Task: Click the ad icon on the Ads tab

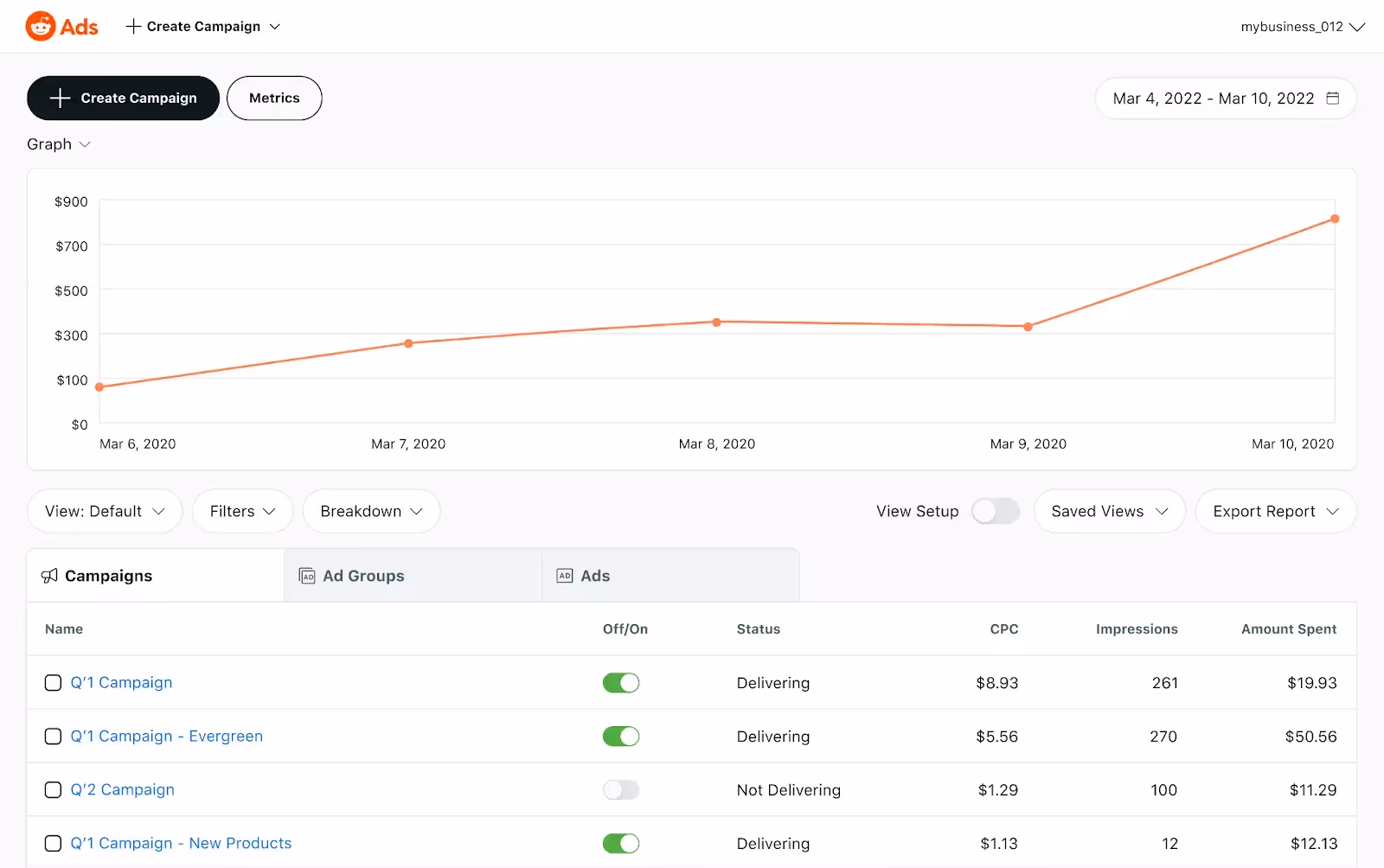Action: [563, 575]
